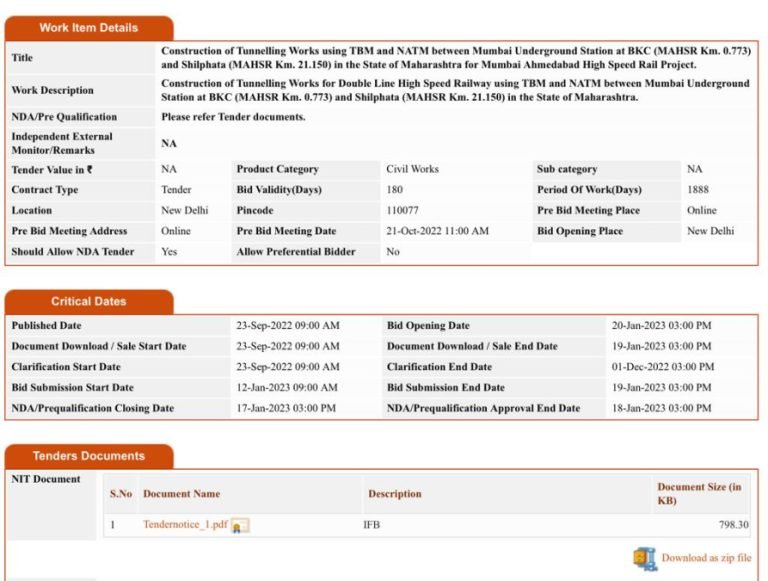
Task: Click the NDA/Prequalification Approval End Date value 18-Jan-2023
Action: [661, 408]
